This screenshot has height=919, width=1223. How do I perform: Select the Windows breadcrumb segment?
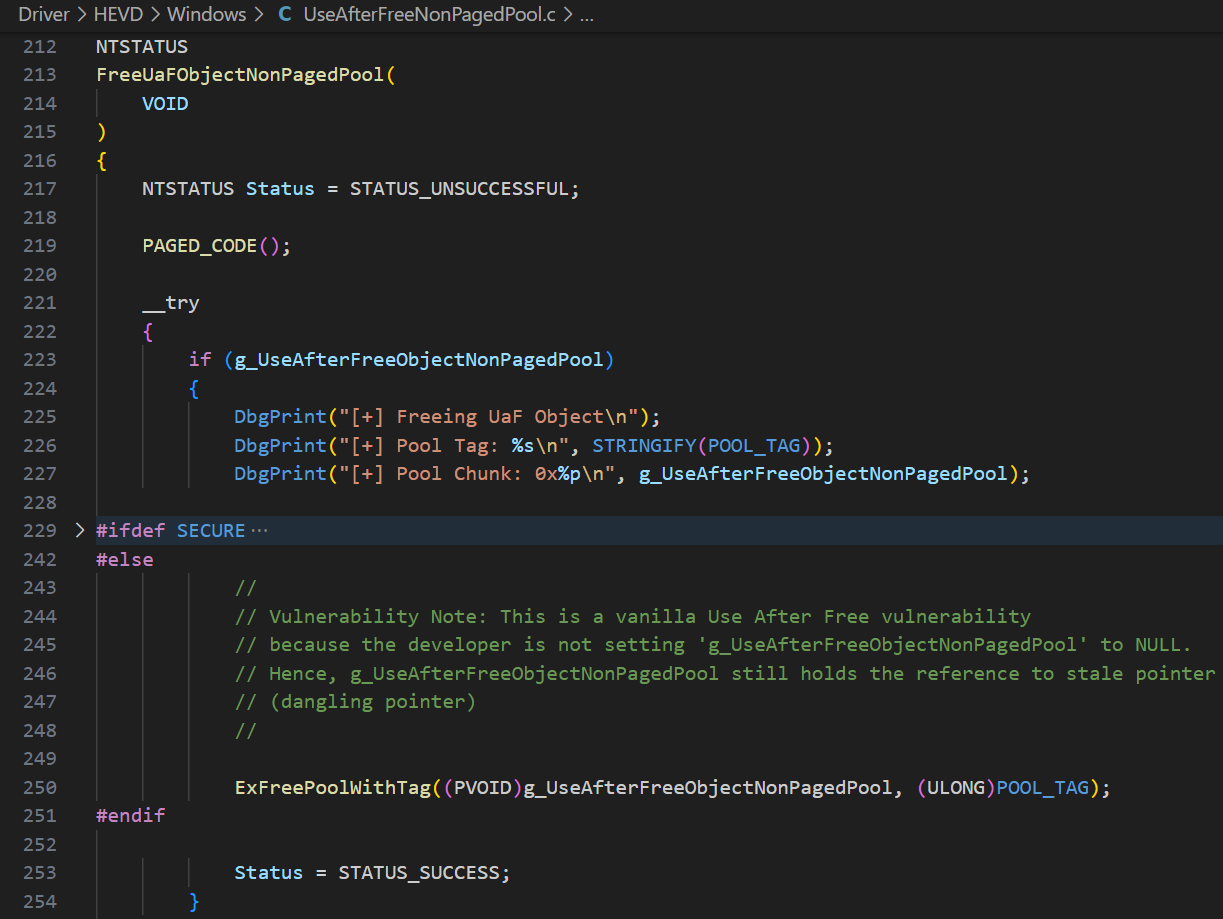(x=207, y=15)
